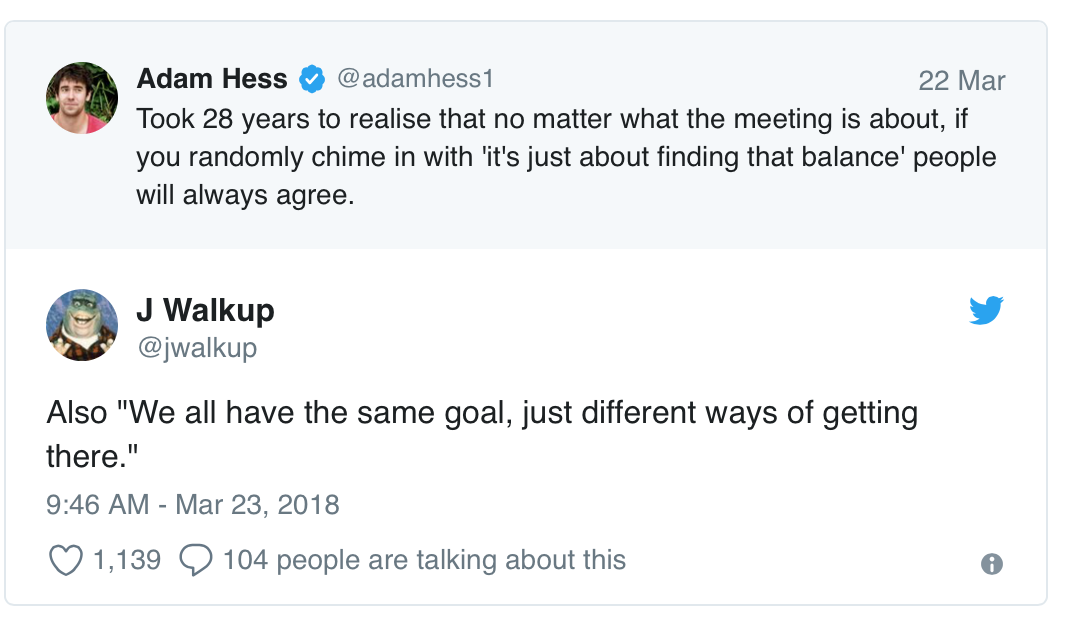Open the J Walkup name link
1076x618 pixels.
click(204, 310)
